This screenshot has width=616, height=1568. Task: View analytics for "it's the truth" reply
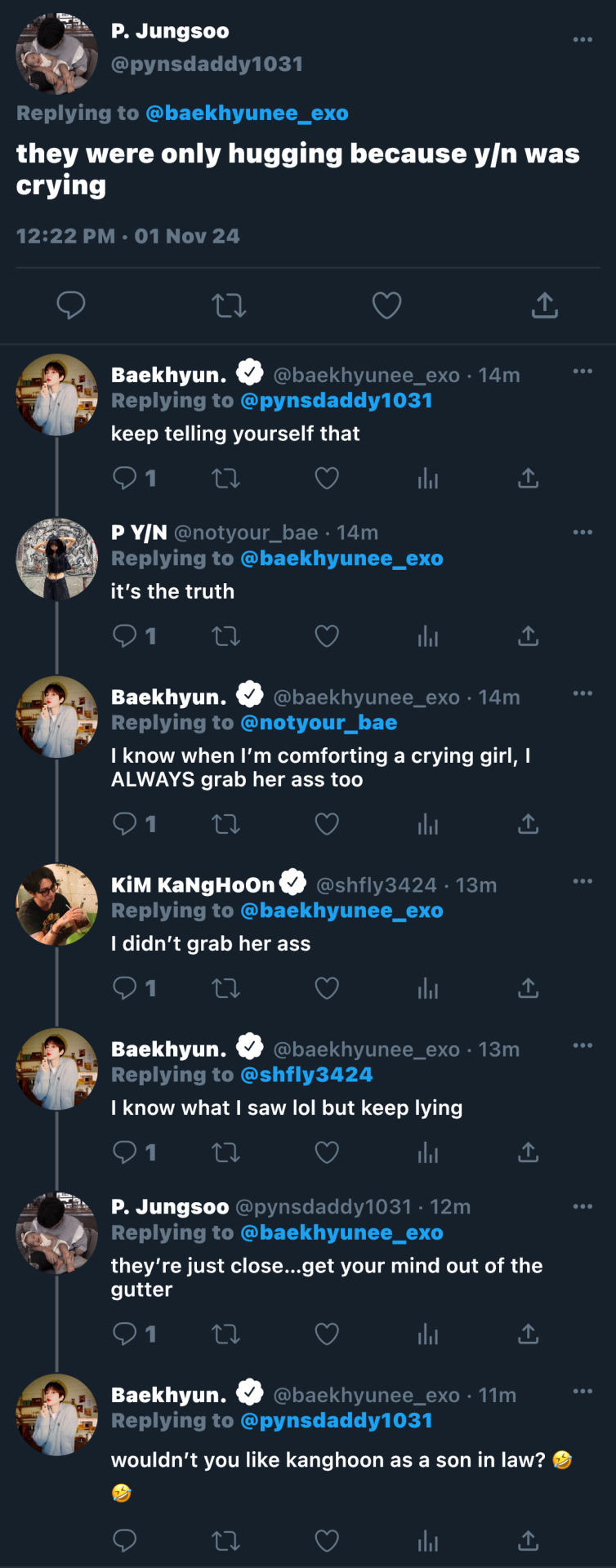428,636
